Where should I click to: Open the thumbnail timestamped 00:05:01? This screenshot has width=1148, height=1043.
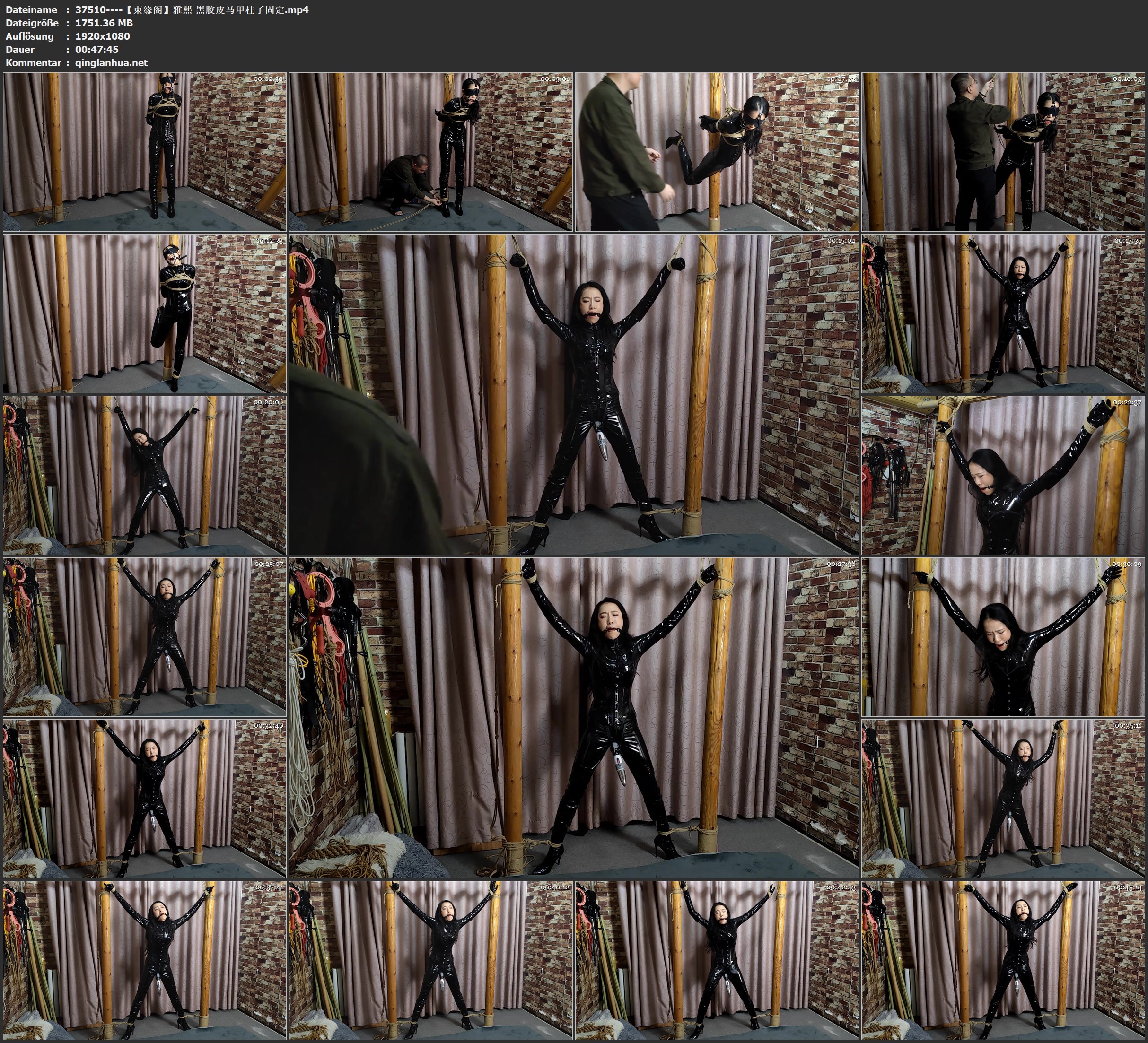(431, 151)
